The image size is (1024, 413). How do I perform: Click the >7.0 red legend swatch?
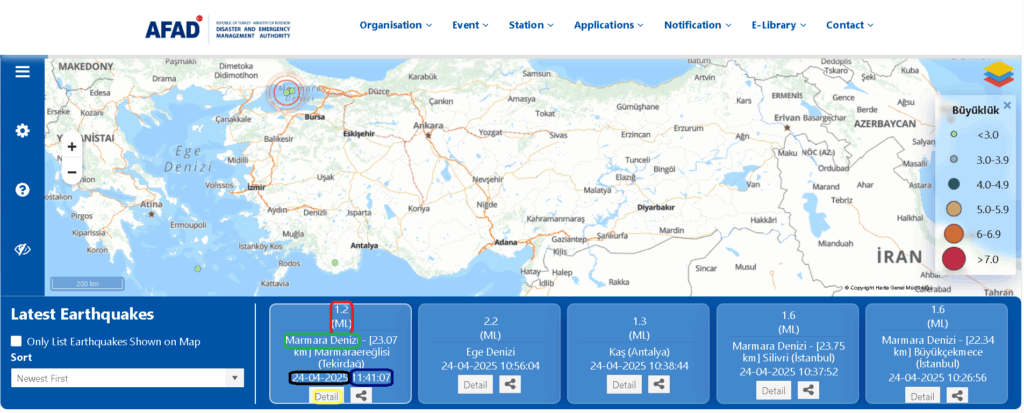pyautogui.click(x=953, y=259)
